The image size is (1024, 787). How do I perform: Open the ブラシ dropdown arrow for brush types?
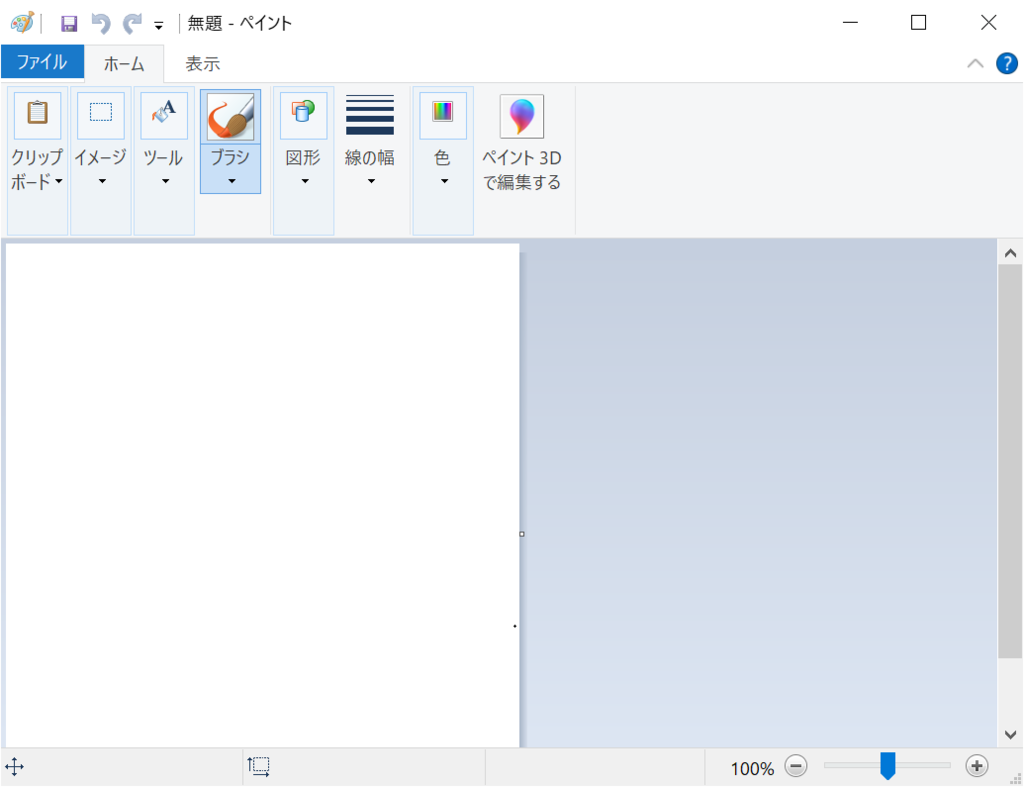tap(230, 180)
